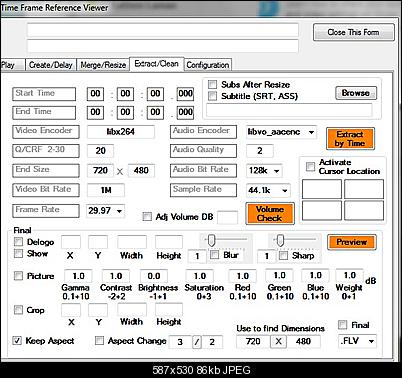Click the X button between dimension fields
The image size is (402, 378).
278,341
